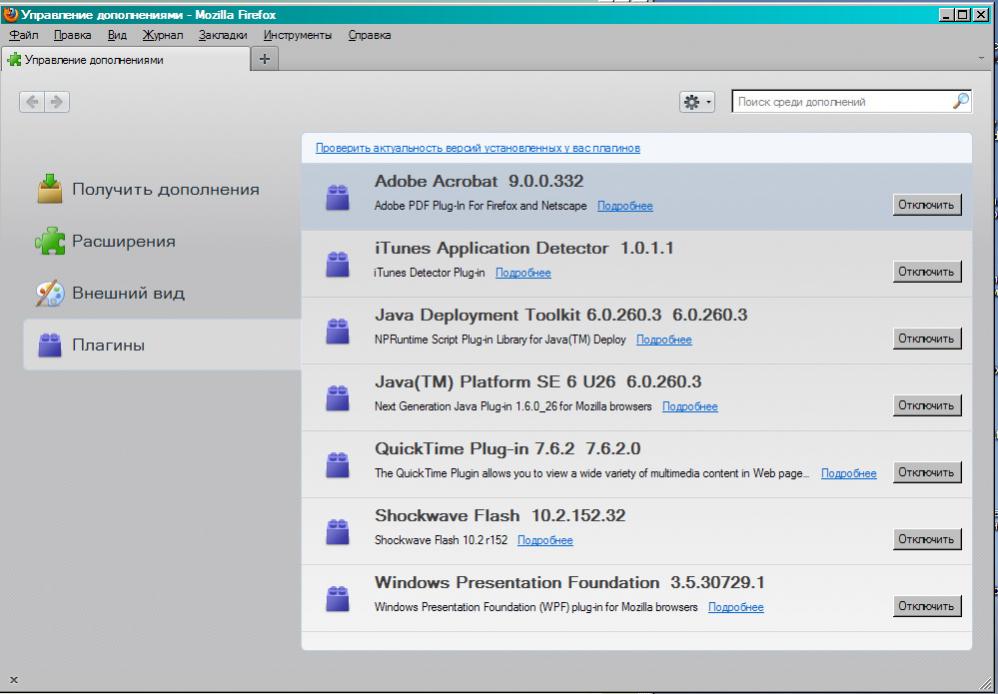
Task: Open the Инструменты menu
Action: [x=297, y=35]
